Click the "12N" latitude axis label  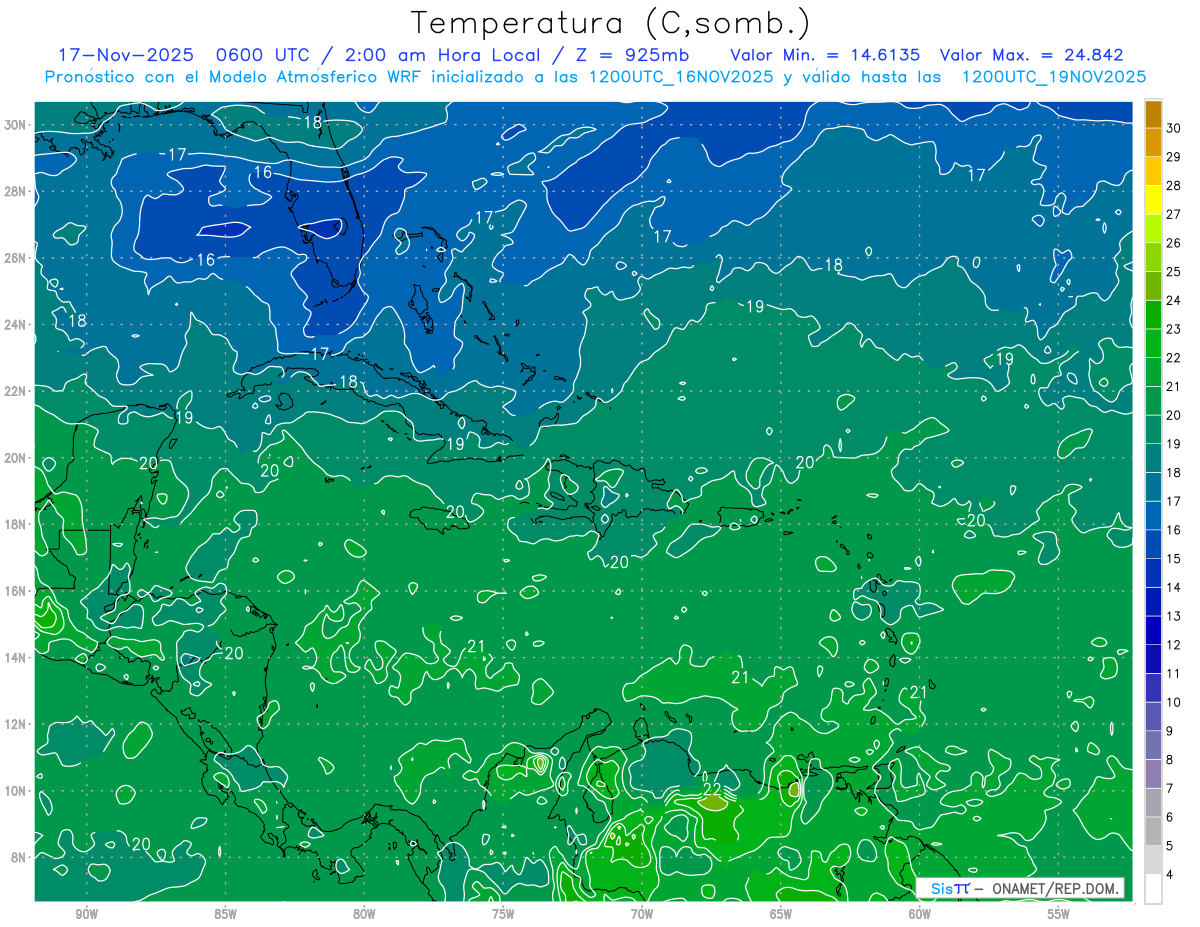tap(14, 724)
